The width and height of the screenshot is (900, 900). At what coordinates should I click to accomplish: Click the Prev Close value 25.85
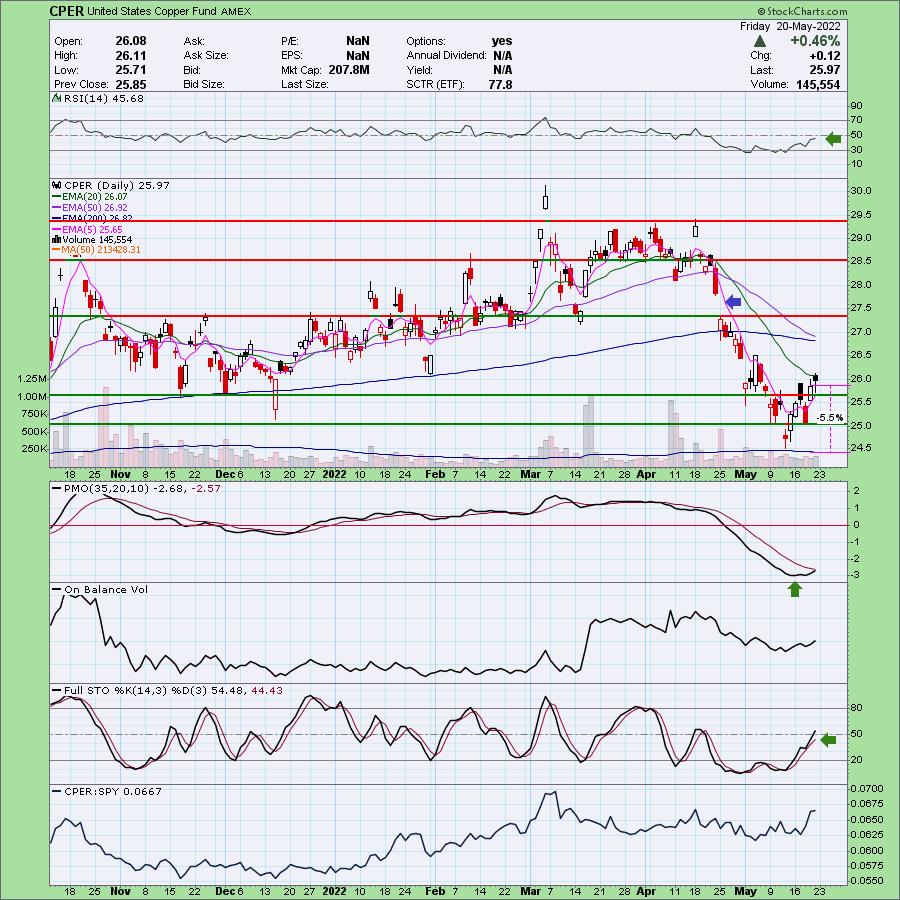[x=131, y=84]
